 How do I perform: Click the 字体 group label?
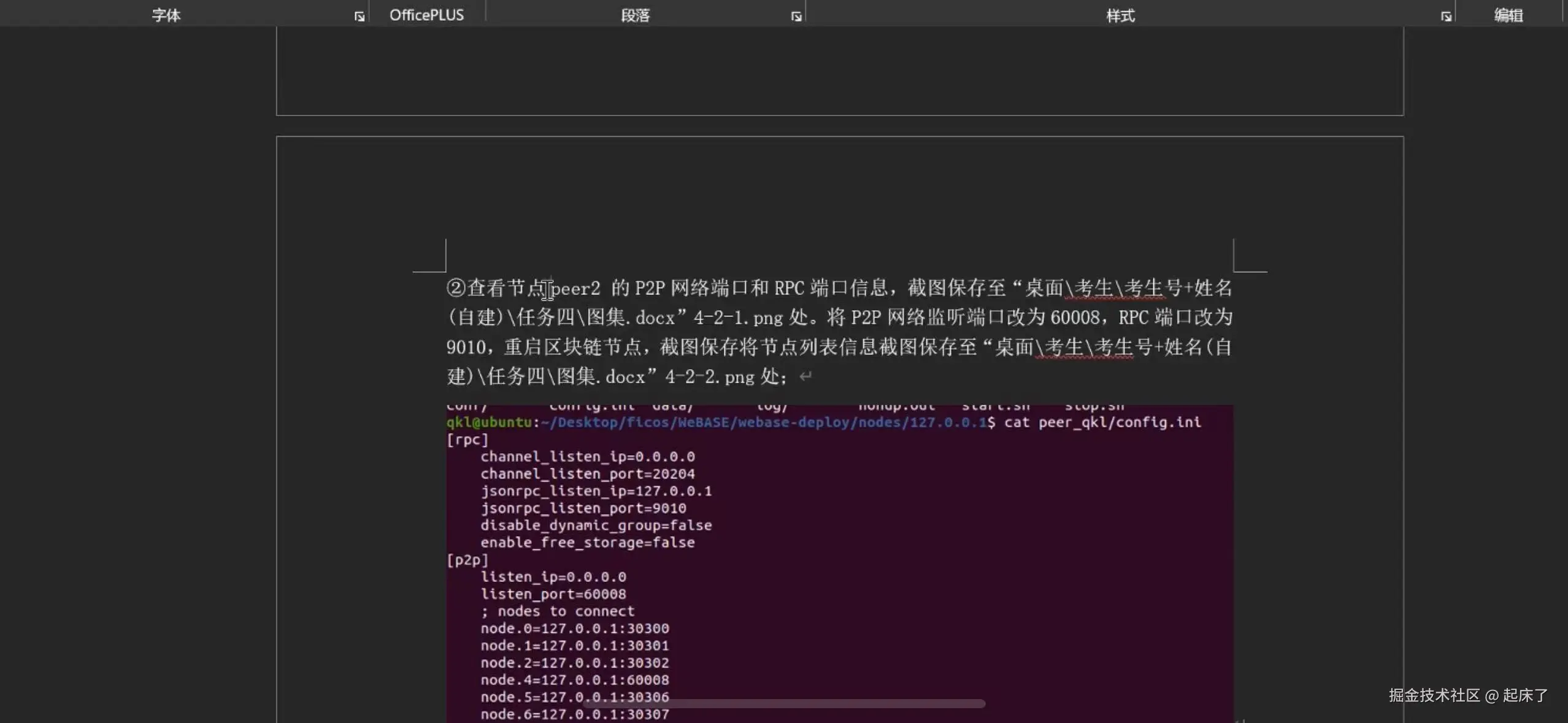pos(166,15)
